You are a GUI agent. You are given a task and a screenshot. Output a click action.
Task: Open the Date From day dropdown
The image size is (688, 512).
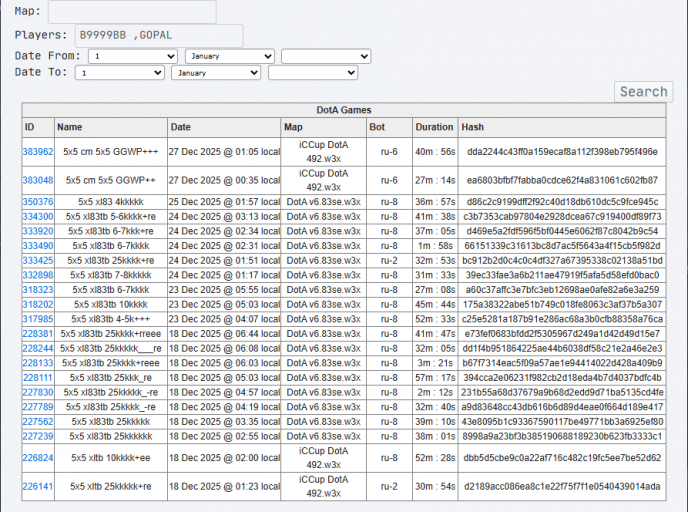point(133,56)
